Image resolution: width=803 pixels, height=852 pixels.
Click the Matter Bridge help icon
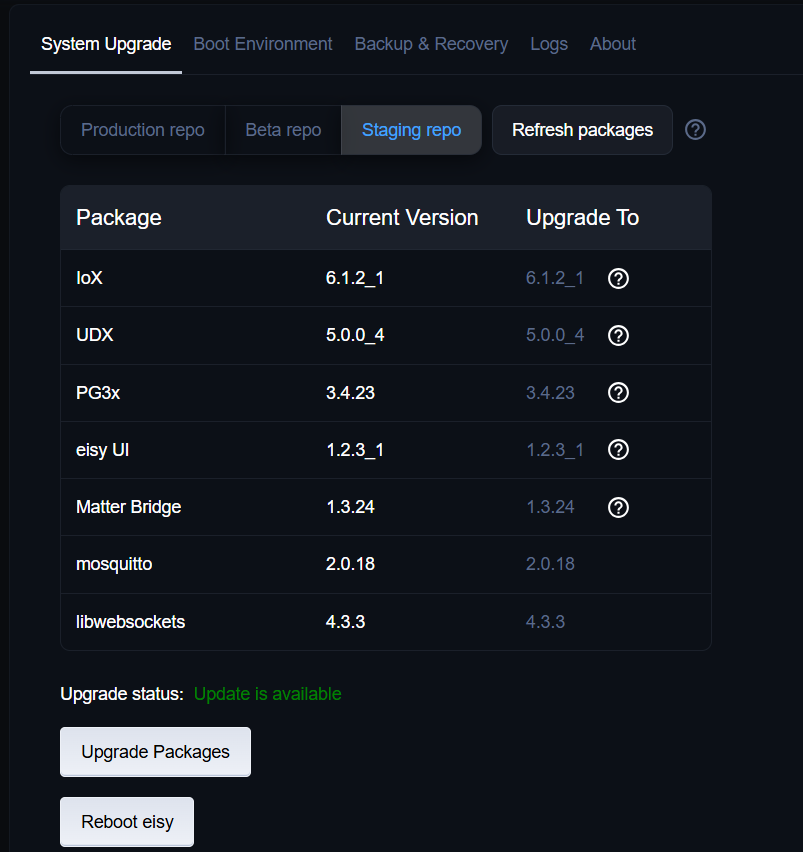coord(618,507)
